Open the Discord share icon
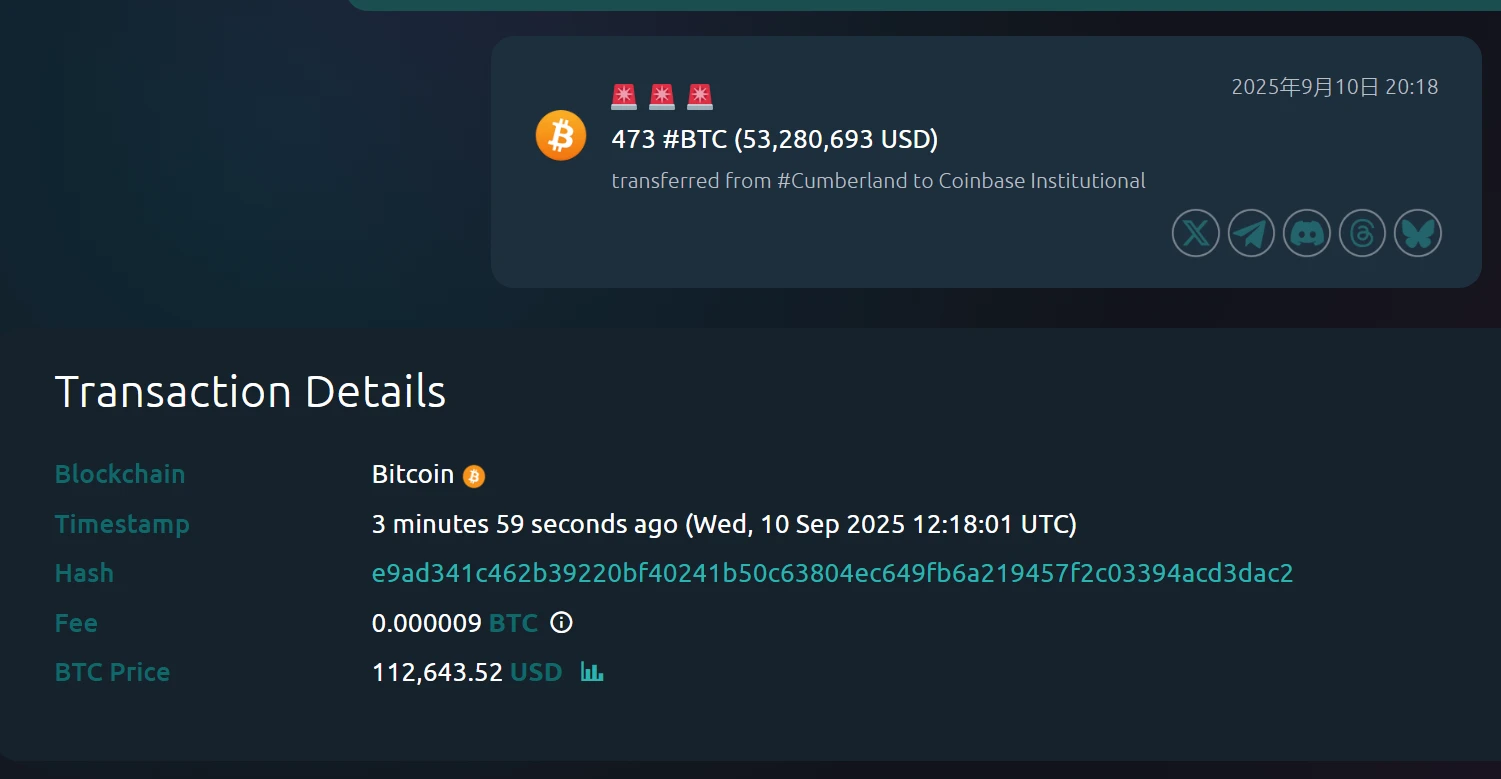Image resolution: width=1501 pixels, height=779 pixels. 1306,232
